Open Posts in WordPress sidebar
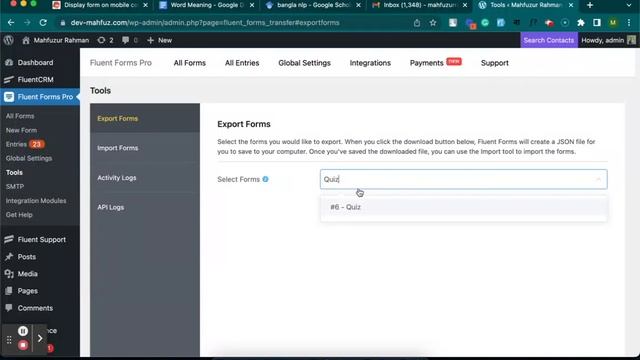 [x=40, y=257]
